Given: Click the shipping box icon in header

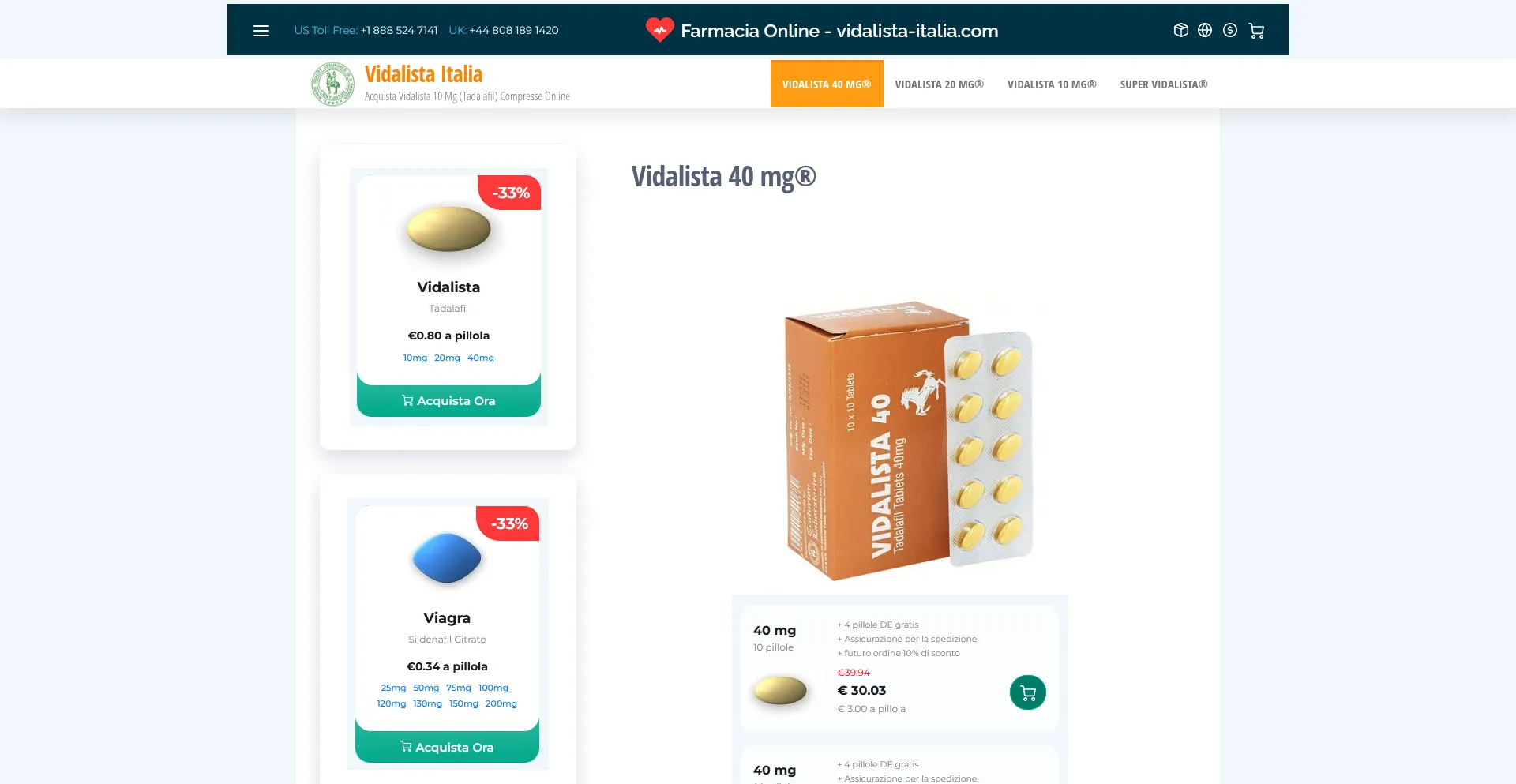Looking at the screenshot, I should 1180,30.
